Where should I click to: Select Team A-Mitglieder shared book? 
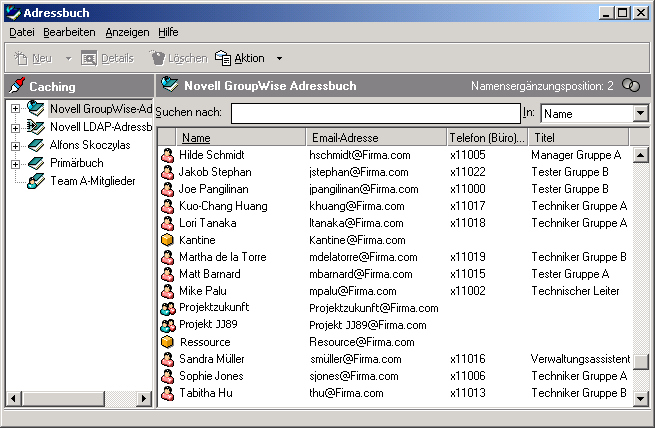point(93,181)
